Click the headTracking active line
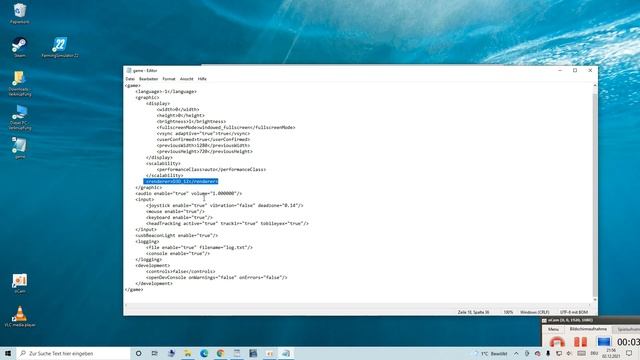Image resolution: width=640 pixels, height=360 pixels. (227, 223)
